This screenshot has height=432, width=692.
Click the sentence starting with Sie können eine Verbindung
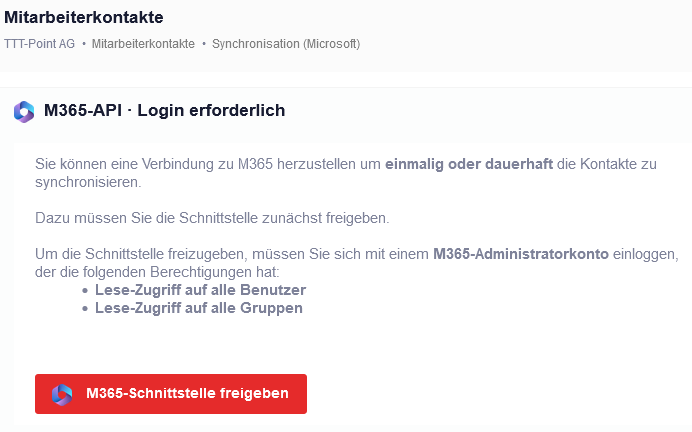pyautogui.click(x=208, y=164)
